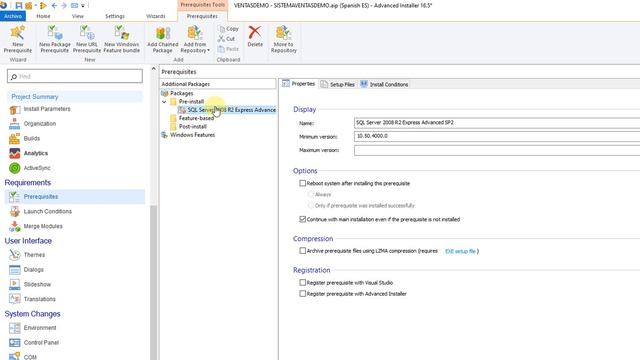Click the EXE setup file link
This screenshot has height=360, width=640.
click(460, 251)
